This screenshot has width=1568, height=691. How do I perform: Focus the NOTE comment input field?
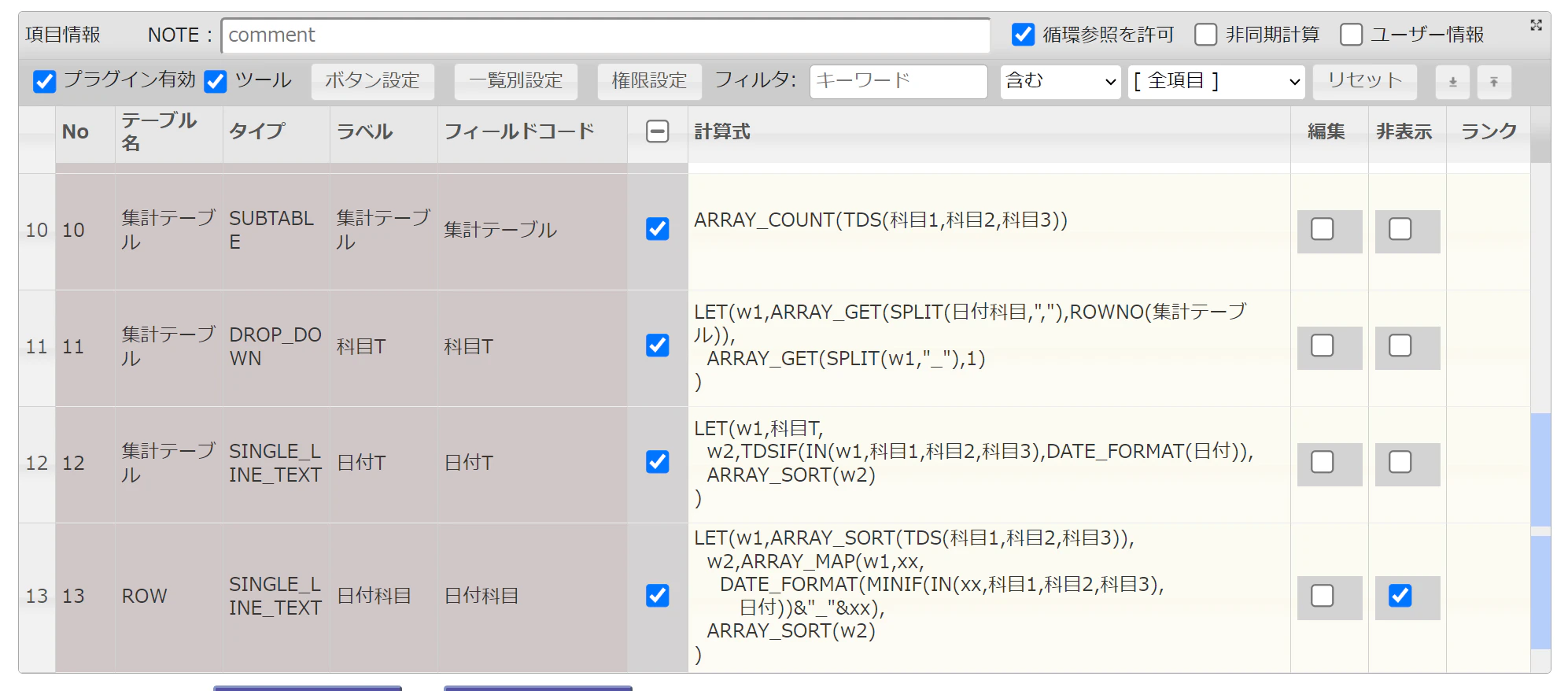606,35
